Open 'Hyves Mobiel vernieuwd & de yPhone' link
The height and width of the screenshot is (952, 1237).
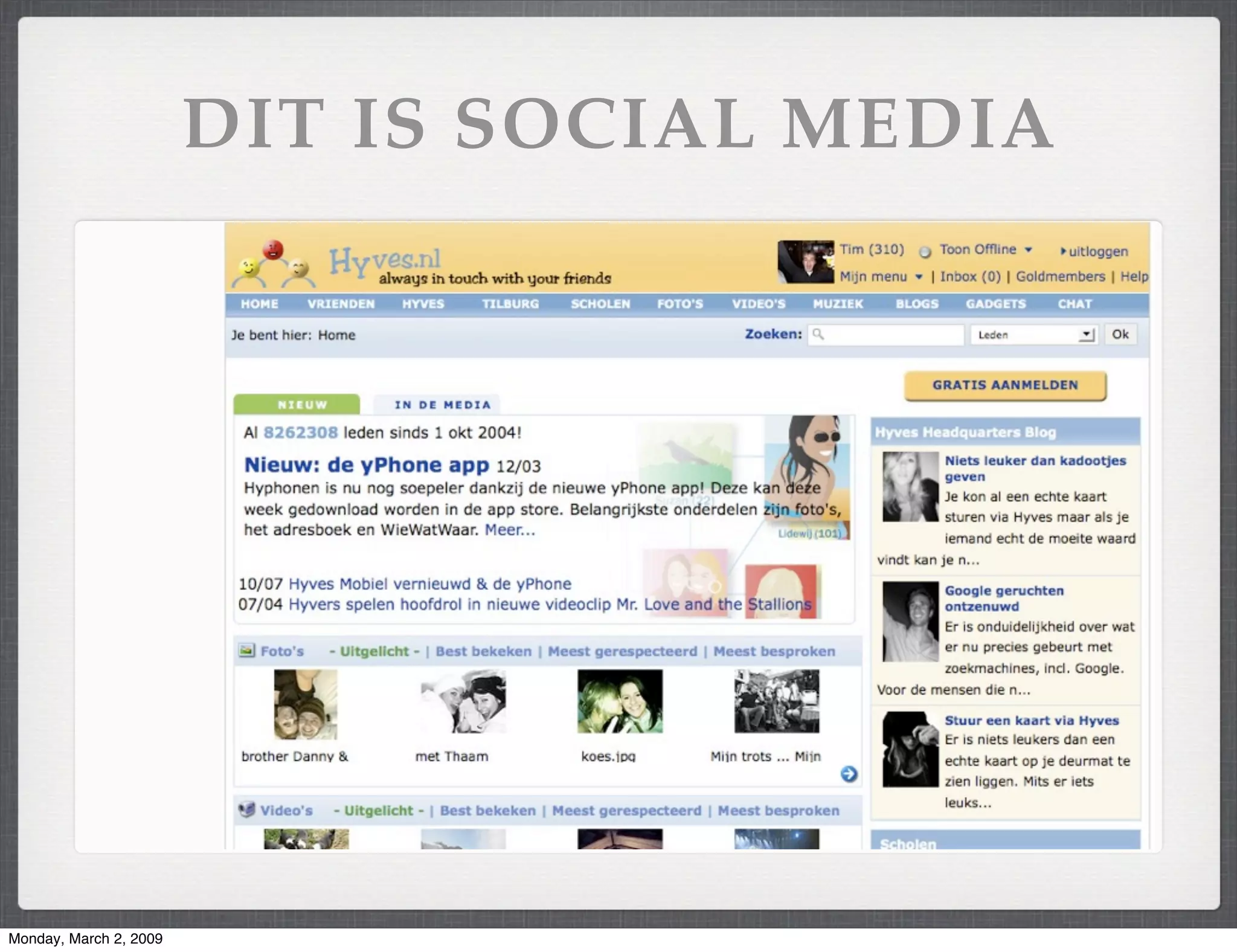[429, 584]
